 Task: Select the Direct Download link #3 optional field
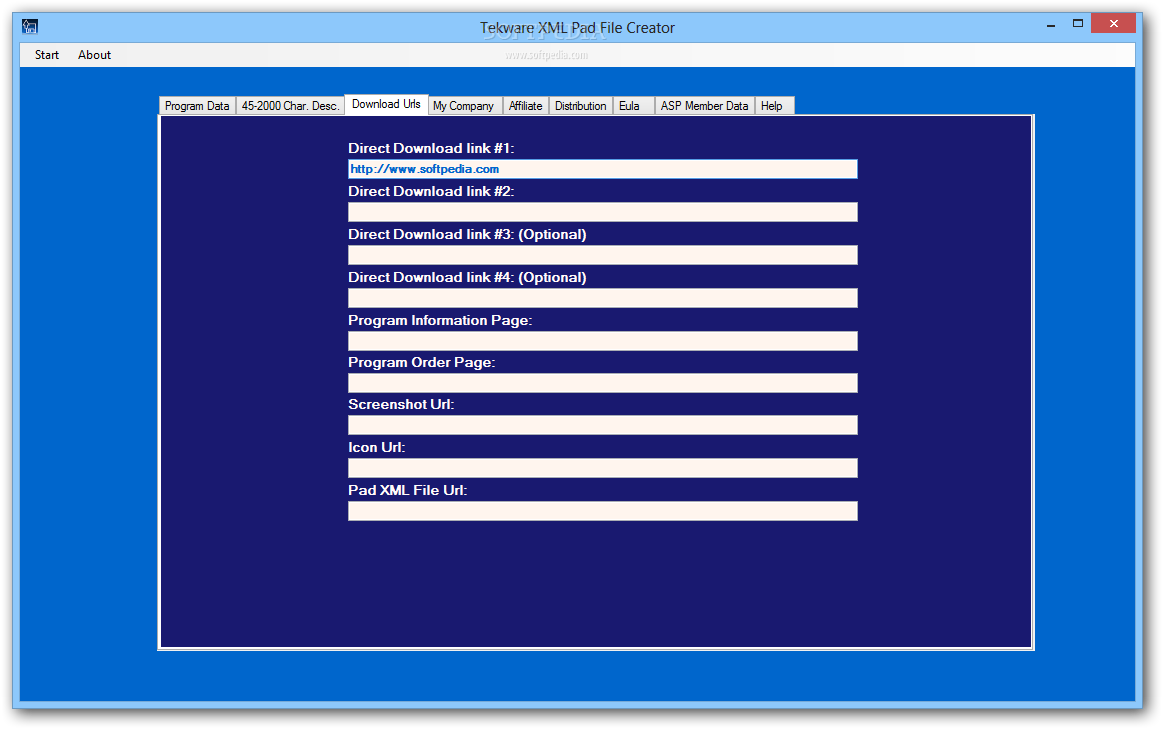602,255
